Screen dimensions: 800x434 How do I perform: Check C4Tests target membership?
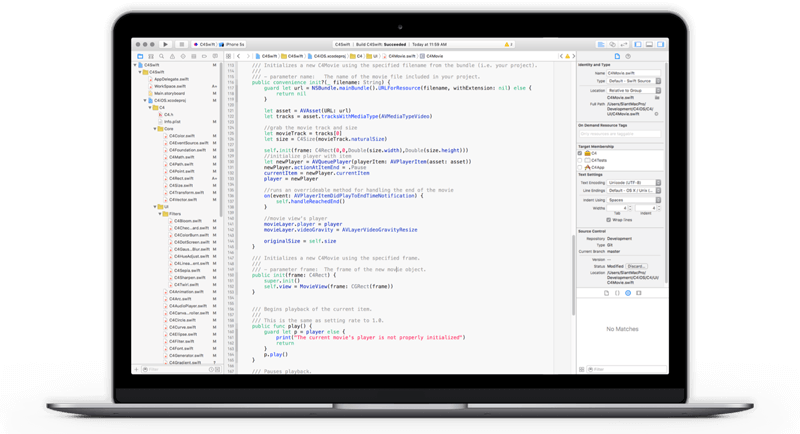point(580,160)
